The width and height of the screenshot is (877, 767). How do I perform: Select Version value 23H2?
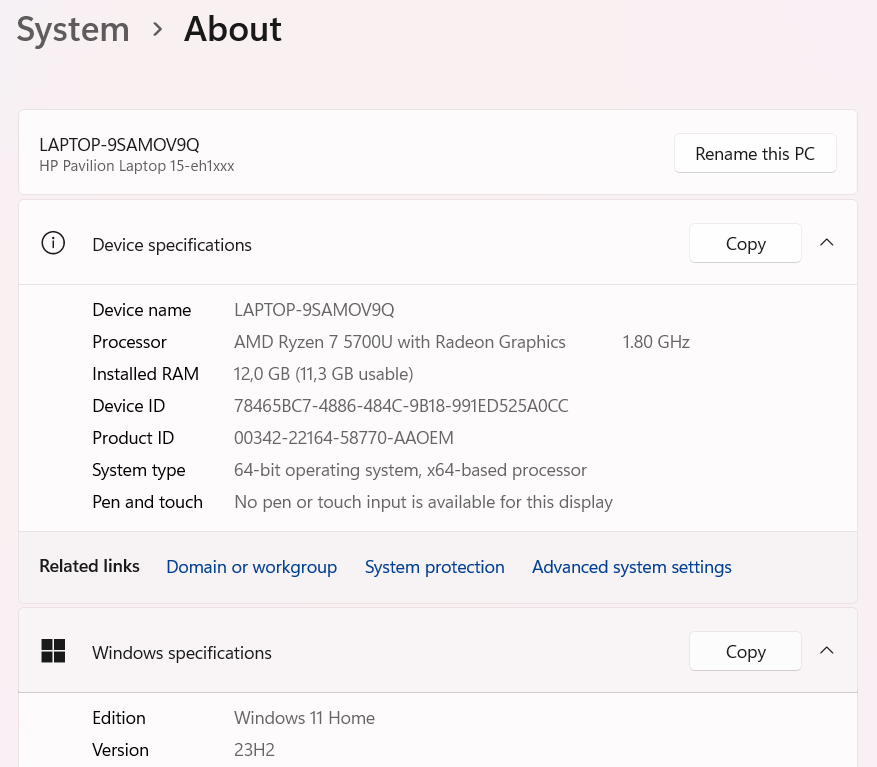pos(254,750)
